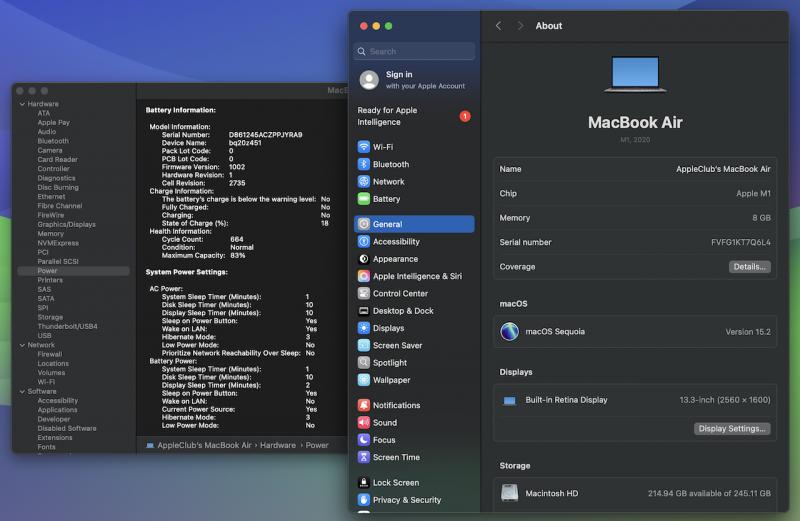
Task: Select Apple Pay in System Information sidebar
Action: pyautogui.click(x=53, y=122)
